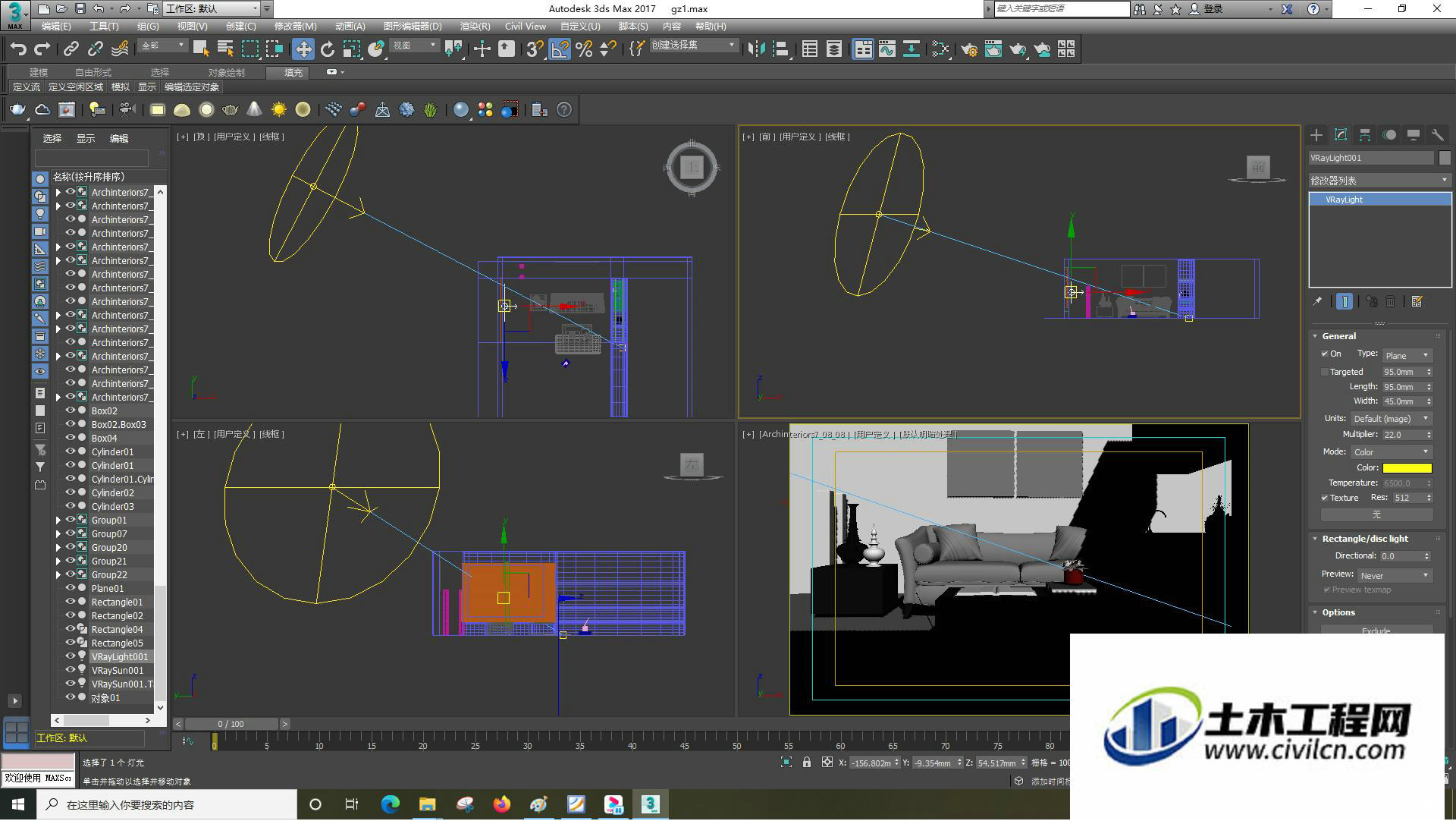1456x821 pixels.
Task: Open the modifier list dropdown
Action: tap(1379, 181)
